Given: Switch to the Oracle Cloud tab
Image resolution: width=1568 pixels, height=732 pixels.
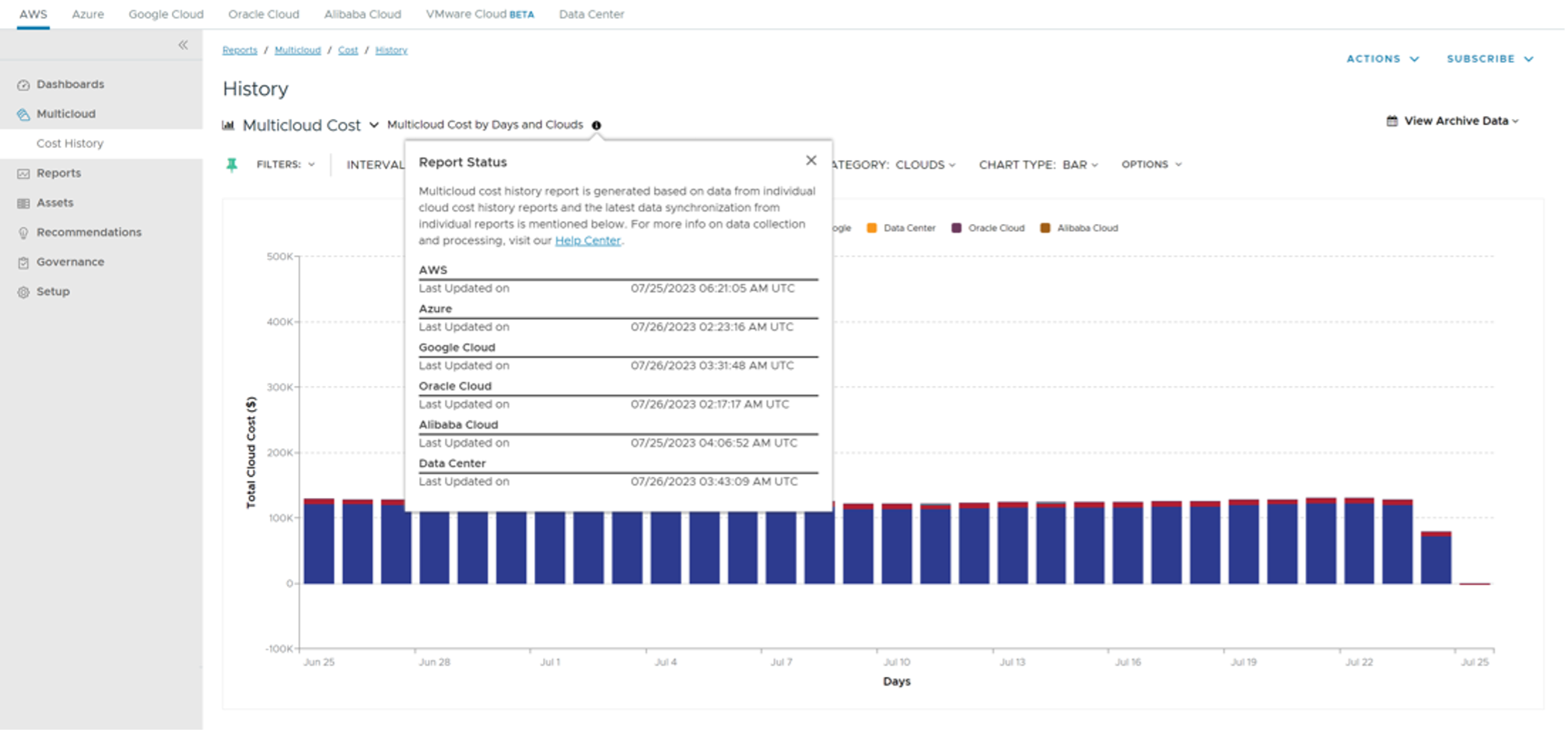Looking at the screenshot, I should tap(264, 14).
